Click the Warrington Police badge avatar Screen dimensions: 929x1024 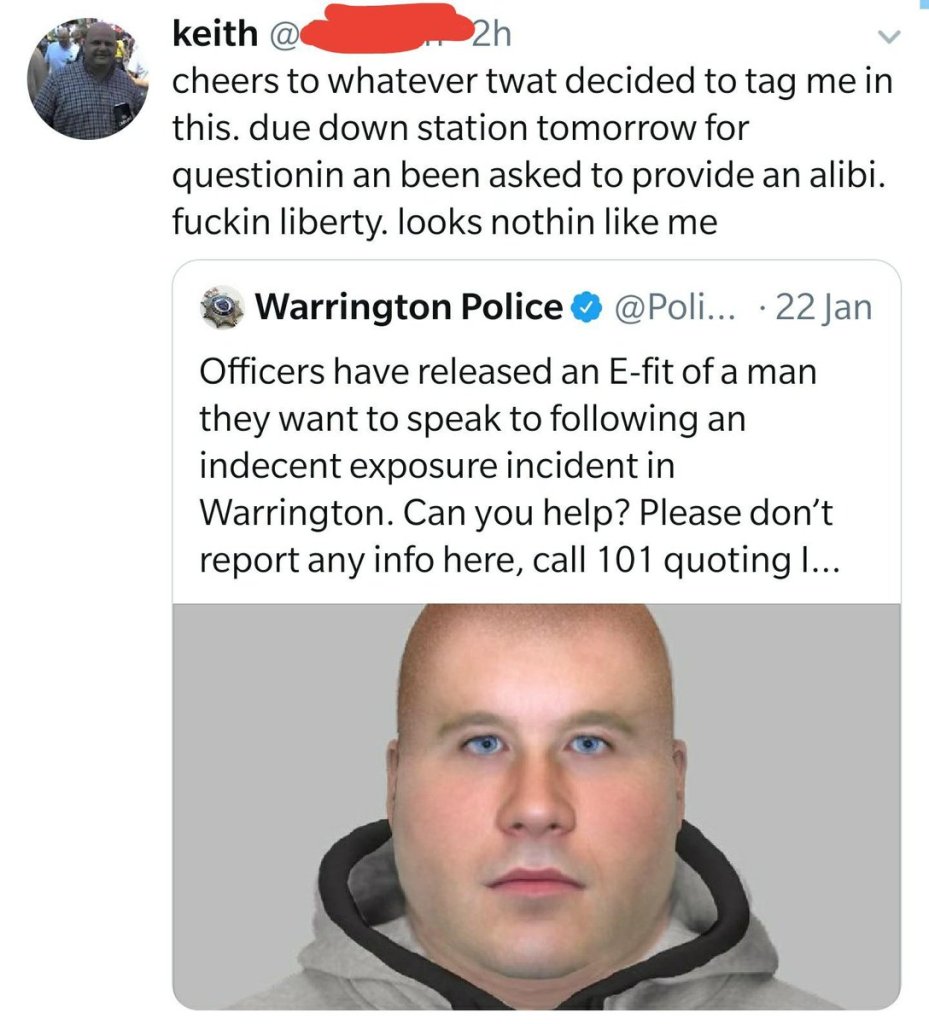[x=222, y=306]
